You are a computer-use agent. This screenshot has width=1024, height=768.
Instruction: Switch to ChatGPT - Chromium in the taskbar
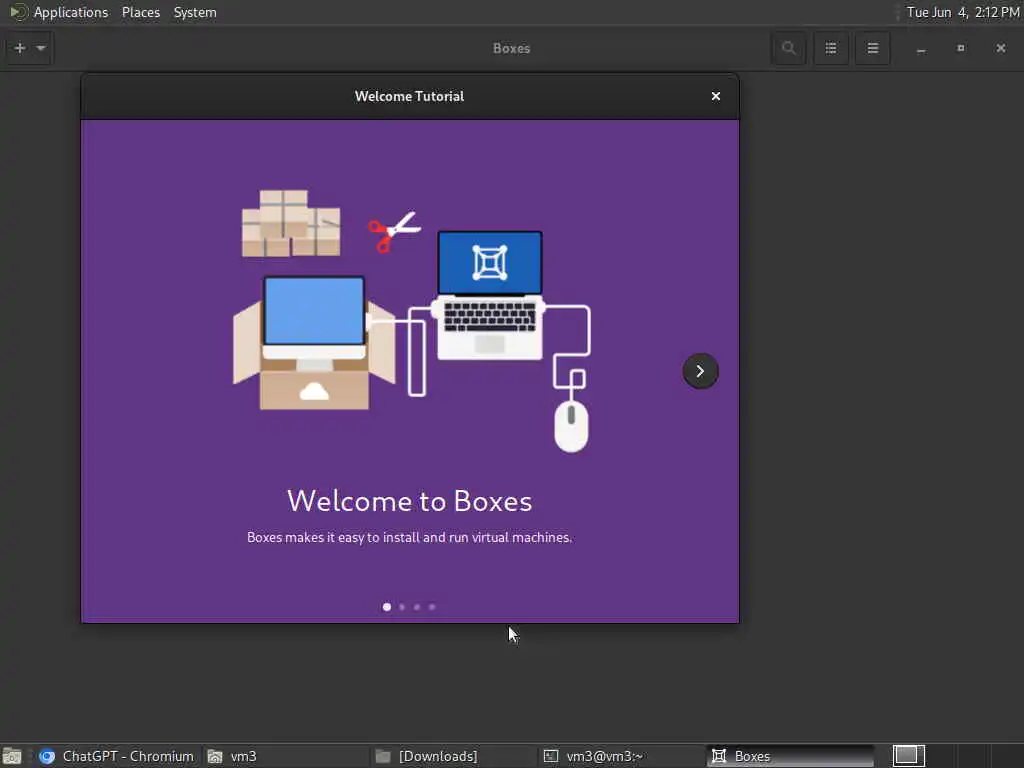coord(116,756)
